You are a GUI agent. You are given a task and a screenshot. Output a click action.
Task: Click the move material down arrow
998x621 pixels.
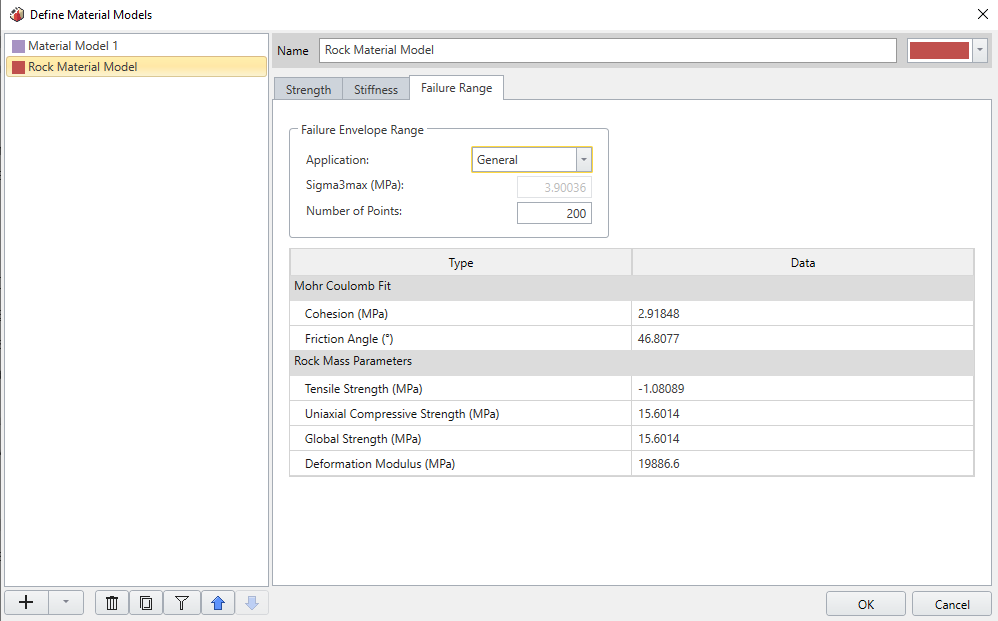coord(252,603)
